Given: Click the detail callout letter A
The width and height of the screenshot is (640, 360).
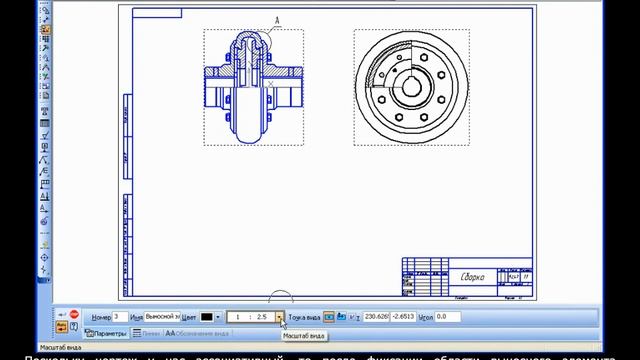Looking at the screenshot, I should (x=277, y=20).
